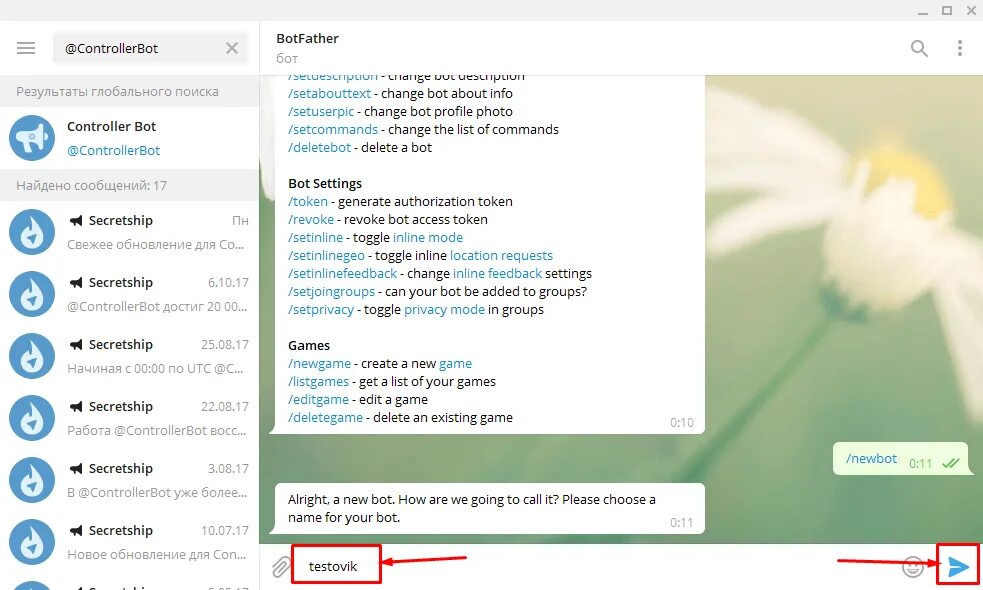983x590 pixels.
Task: Open Secretship message dated 22.08.17
Action: click(x=129, y=418)
